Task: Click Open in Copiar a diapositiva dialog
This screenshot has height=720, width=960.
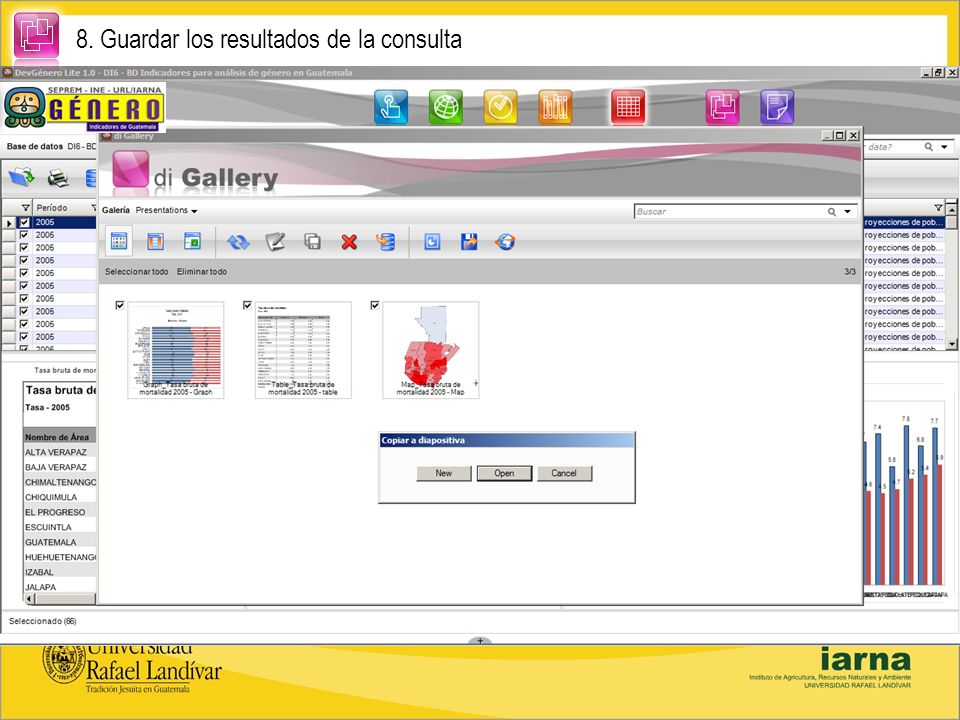Action: click(x=504, y=473)
